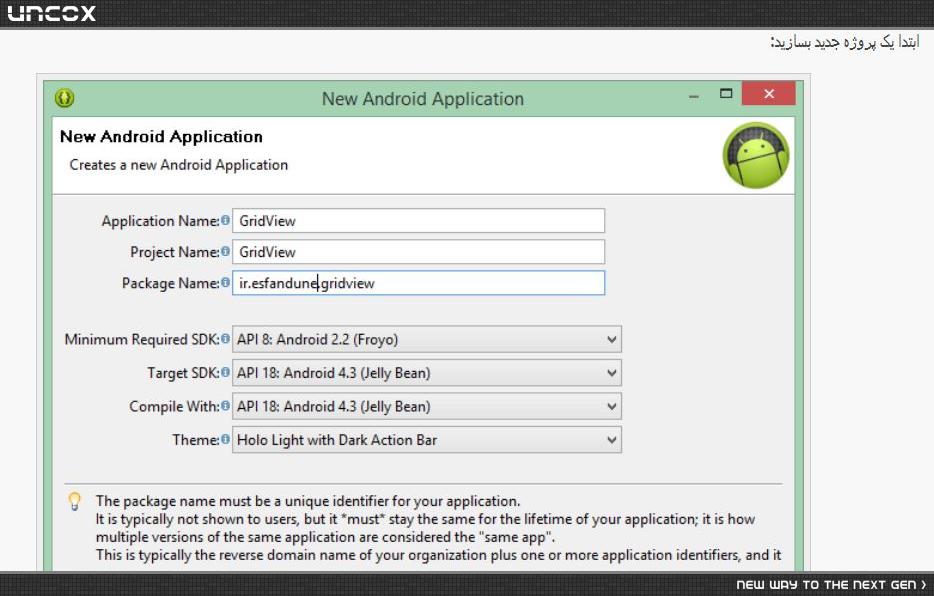Click 'NEW WAY TO THE NEXT GEN' footer text
The image size is (934, 596).
(x=826, y=585)
